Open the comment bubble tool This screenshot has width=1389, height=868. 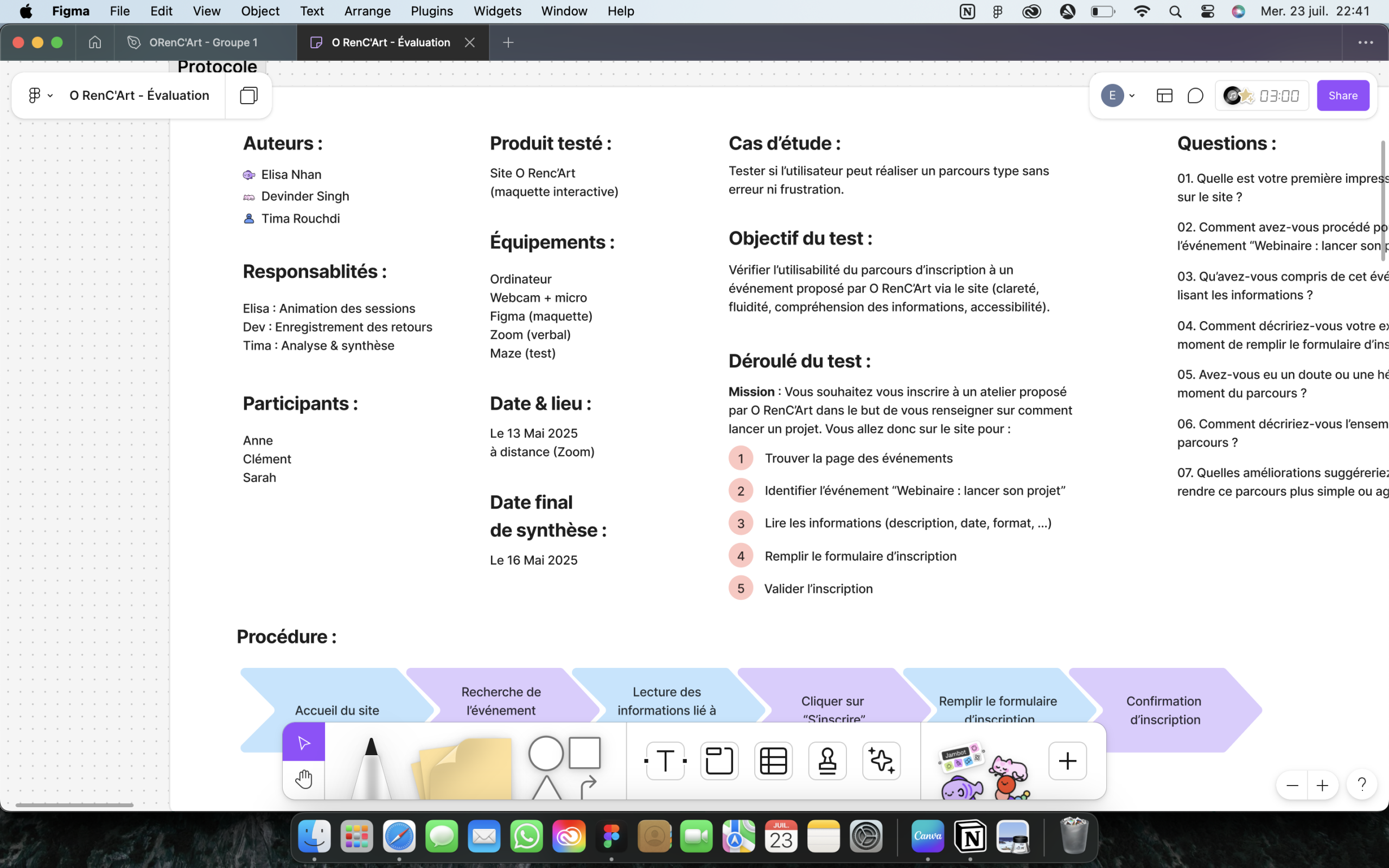pyautogui.click(x=1195, y=95)
